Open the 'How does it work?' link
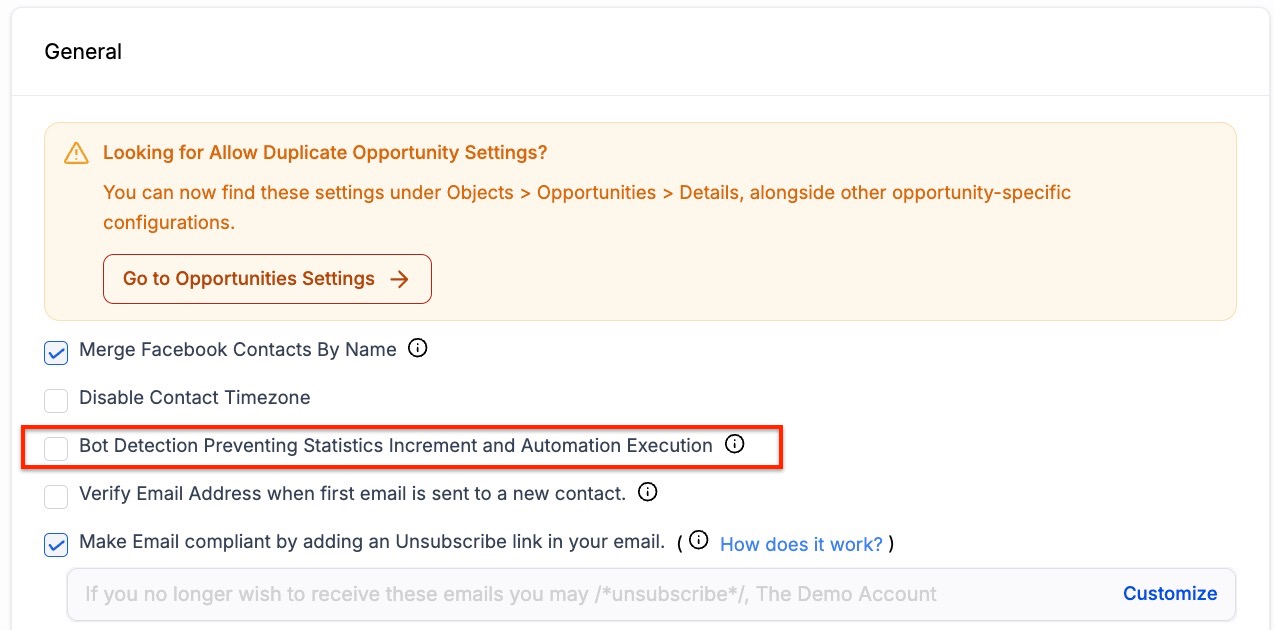Screen dimensions: 1274x630 point(801,544)
